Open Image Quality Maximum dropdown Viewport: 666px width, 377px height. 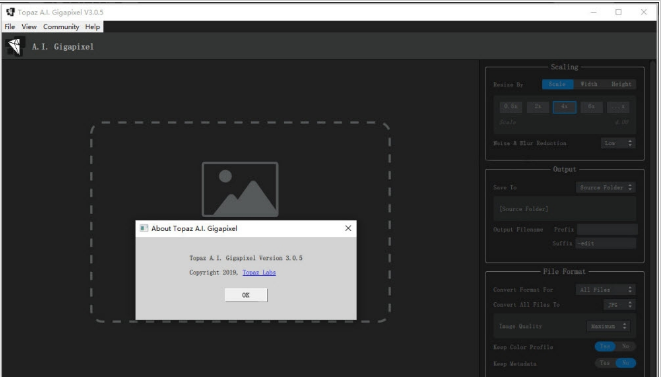pos(608,326)
